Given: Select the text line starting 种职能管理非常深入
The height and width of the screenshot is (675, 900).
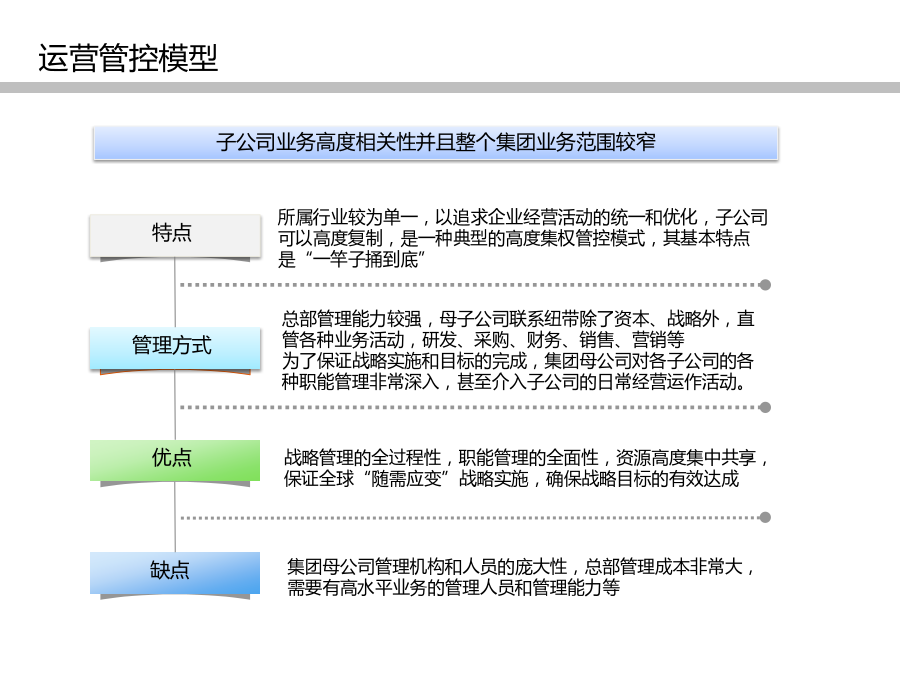Looking at the screenshot, I should pos(514,382).
